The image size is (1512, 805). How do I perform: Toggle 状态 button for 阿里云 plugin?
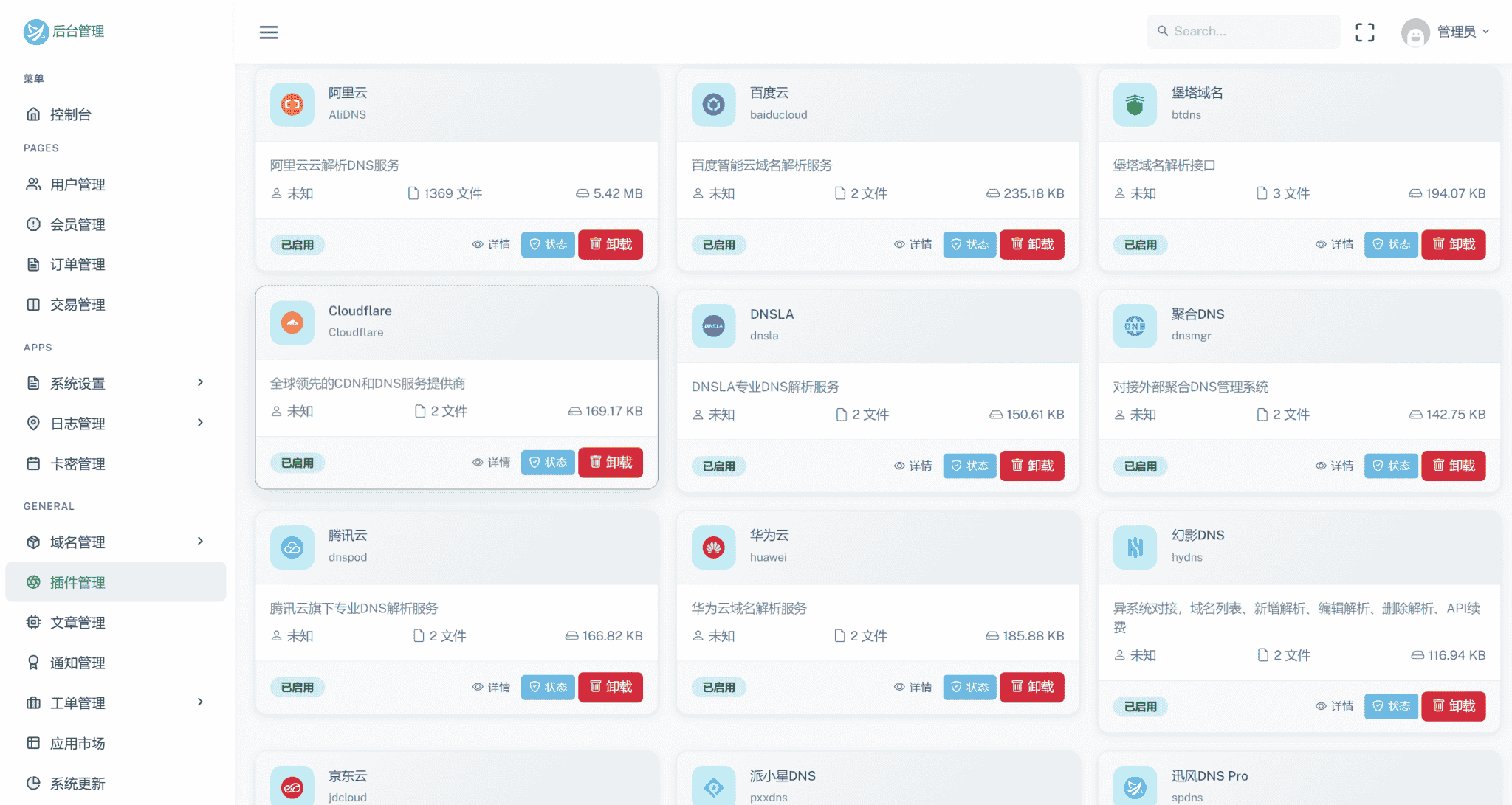tap(548, 244)
